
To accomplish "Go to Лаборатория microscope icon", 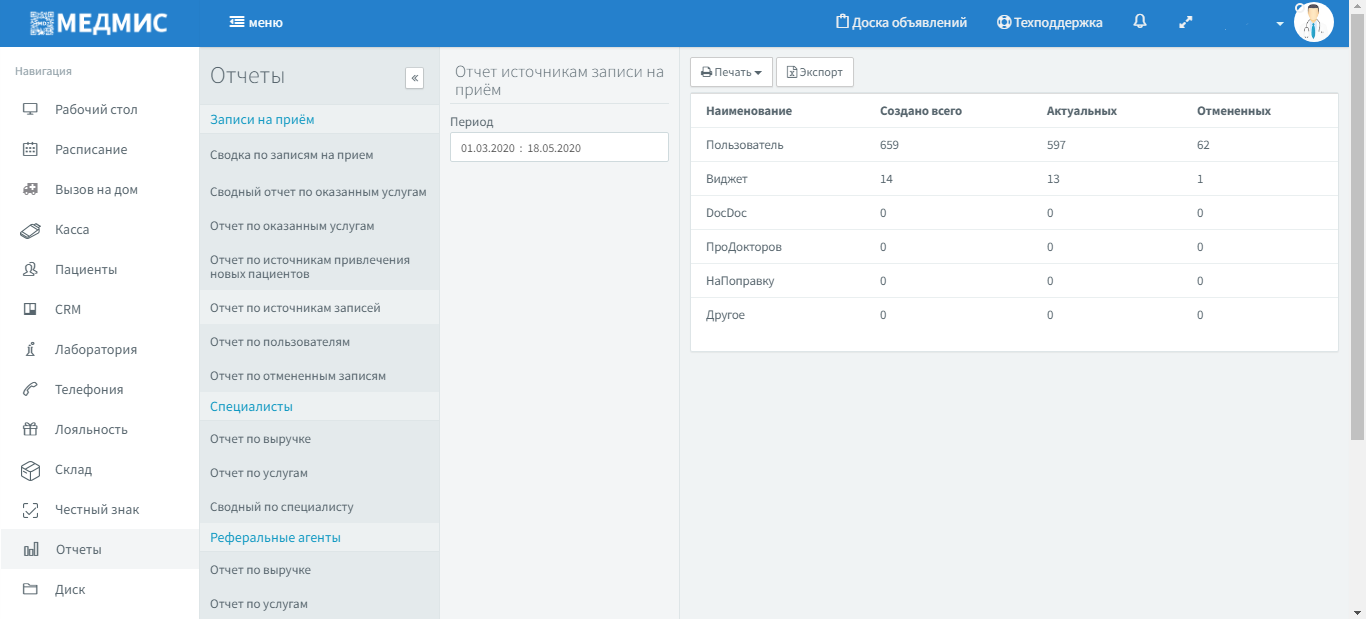I will [x=30, y=349].
